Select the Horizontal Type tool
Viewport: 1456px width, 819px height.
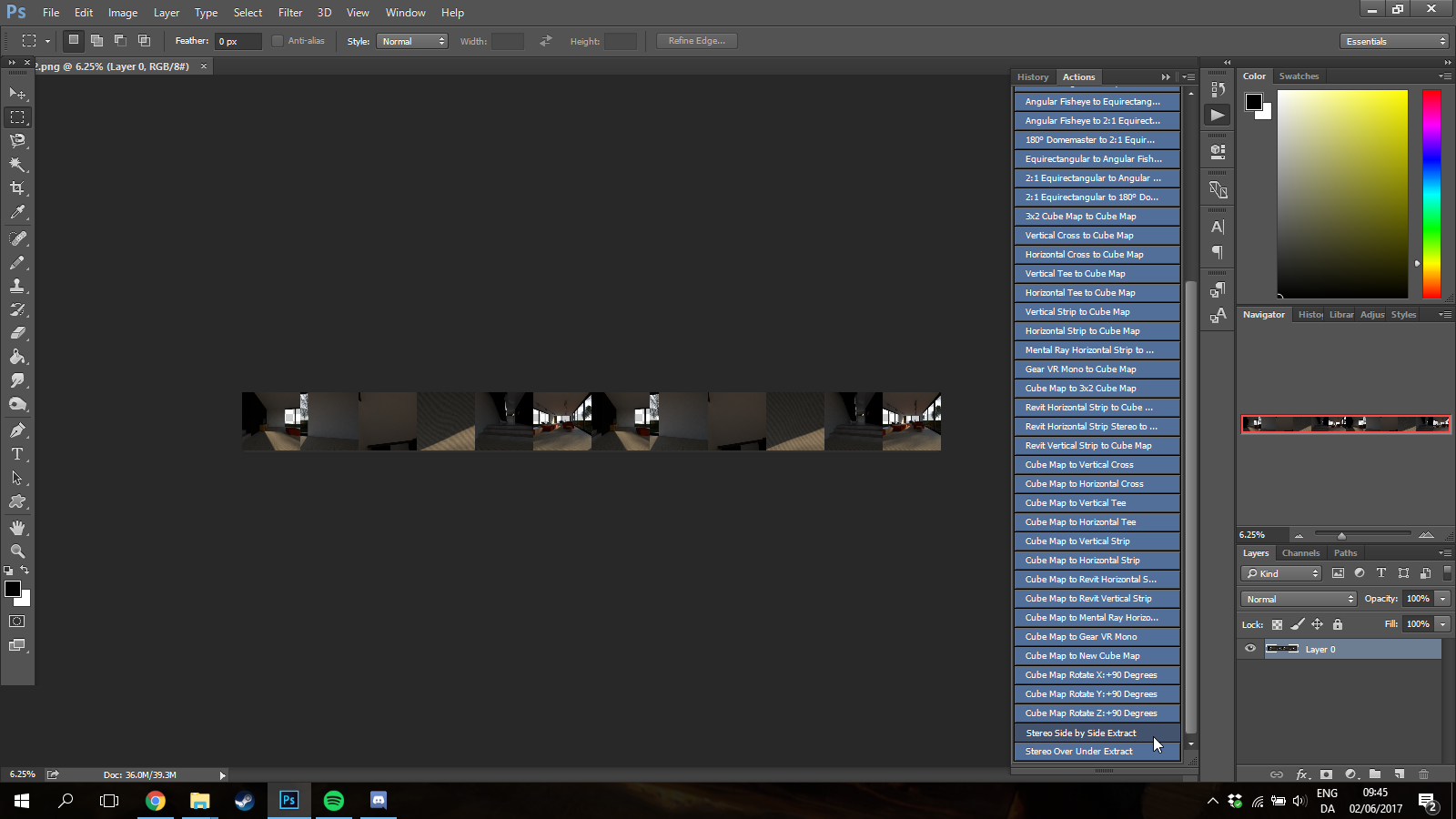(17, 454)
